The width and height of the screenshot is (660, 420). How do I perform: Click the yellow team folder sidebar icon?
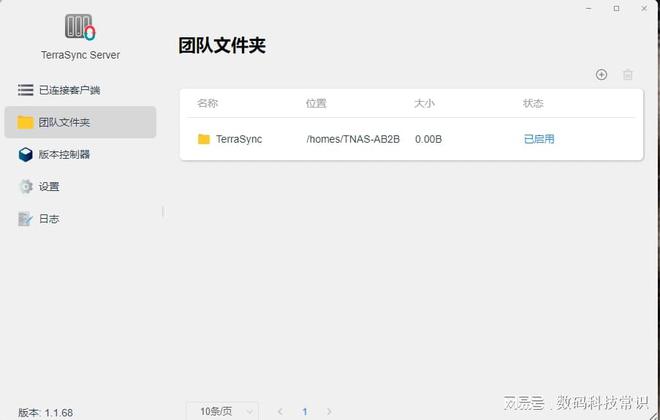point(25,122)
